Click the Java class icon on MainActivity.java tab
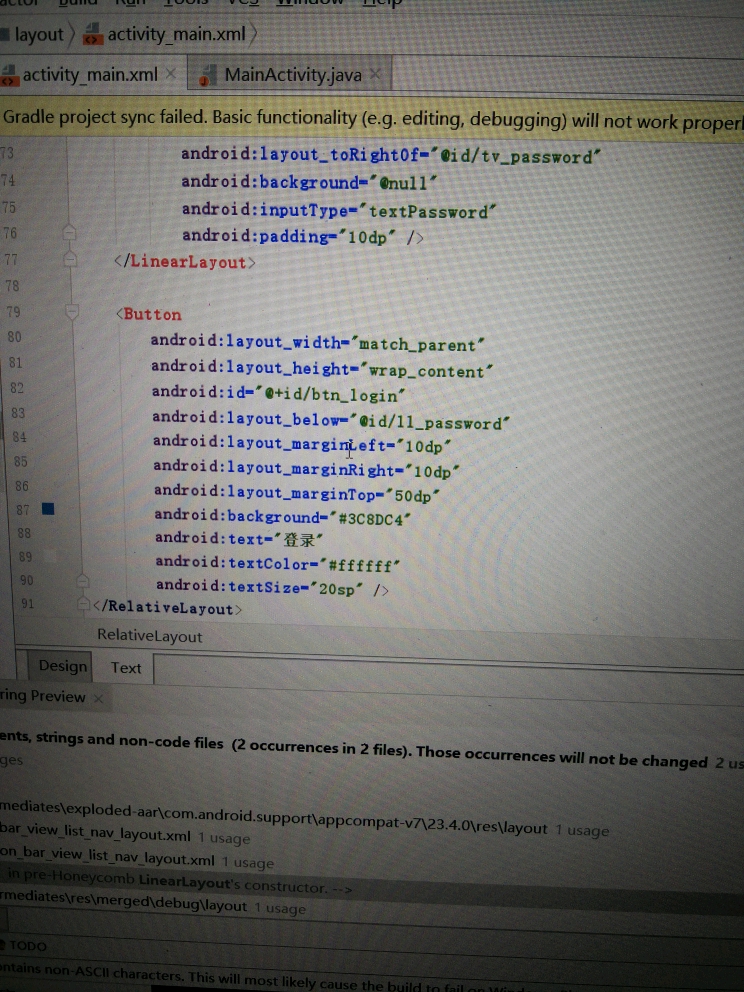This screenshot has height=992, width=744. (x=208, y=76)
